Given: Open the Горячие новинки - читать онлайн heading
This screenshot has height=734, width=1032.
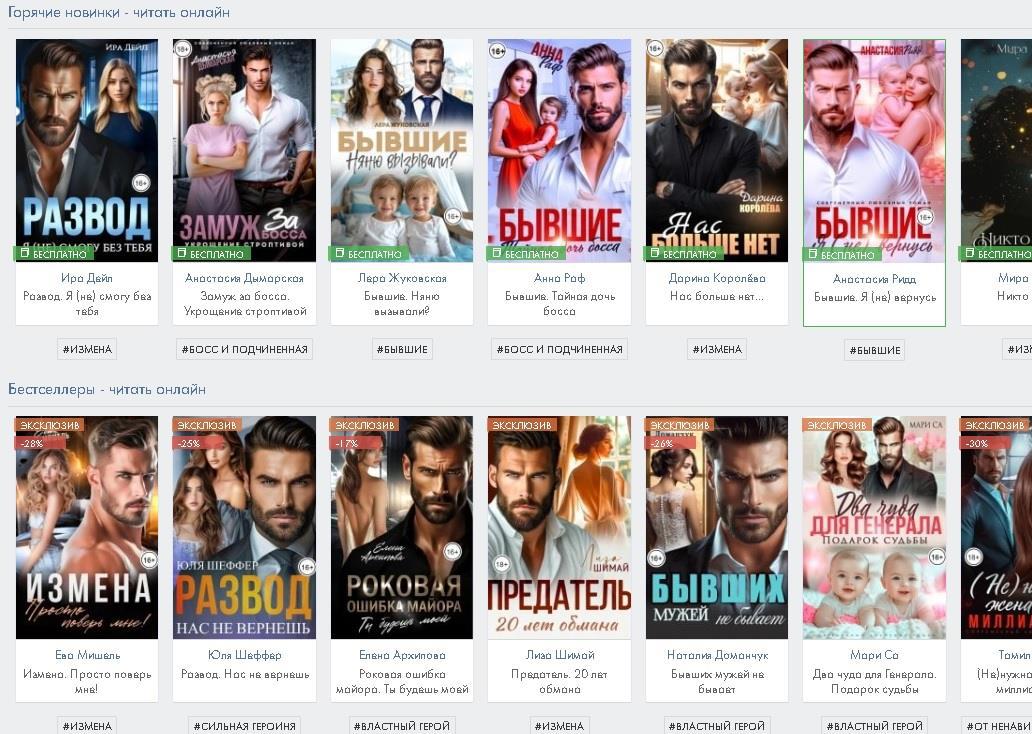Looking at the screenshot, I should pyautogui.click(x=118, y=12).
